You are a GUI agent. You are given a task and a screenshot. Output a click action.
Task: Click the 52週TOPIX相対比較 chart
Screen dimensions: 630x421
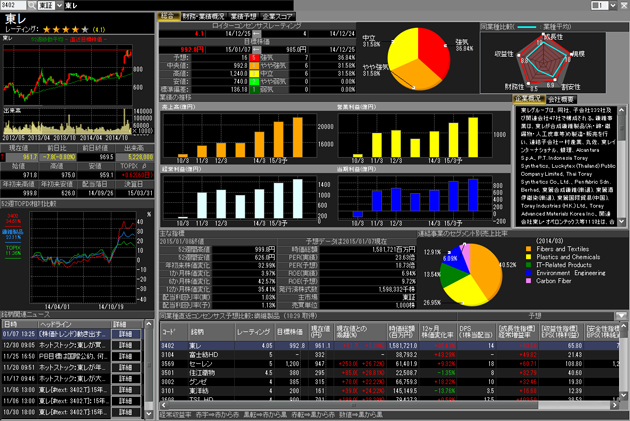pos(83,257)
